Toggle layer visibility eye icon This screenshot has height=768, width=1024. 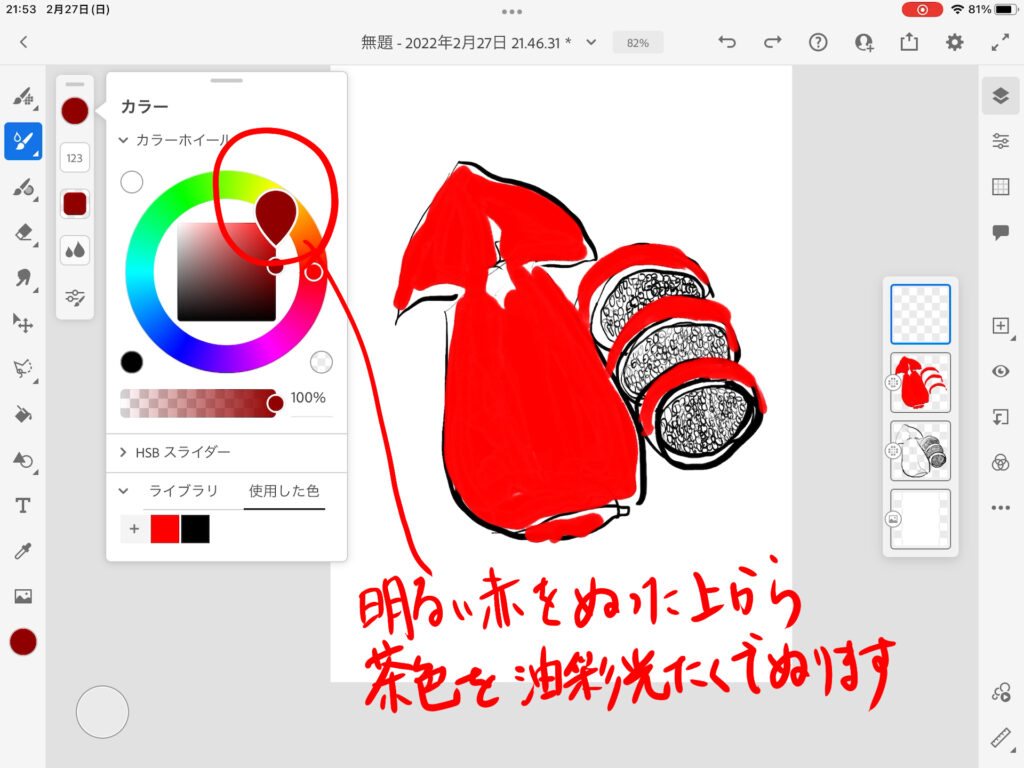coord(1000,371)
